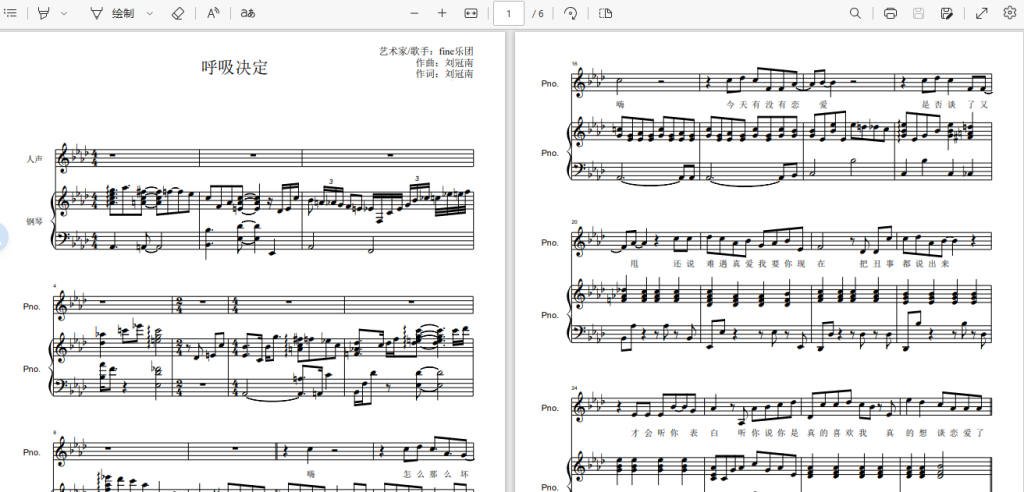The width and height of the screenshot is (1024, 492).
Task: Click the lyric 怎么那么坏
Action: pyautogui.click(x=436, y=474)
